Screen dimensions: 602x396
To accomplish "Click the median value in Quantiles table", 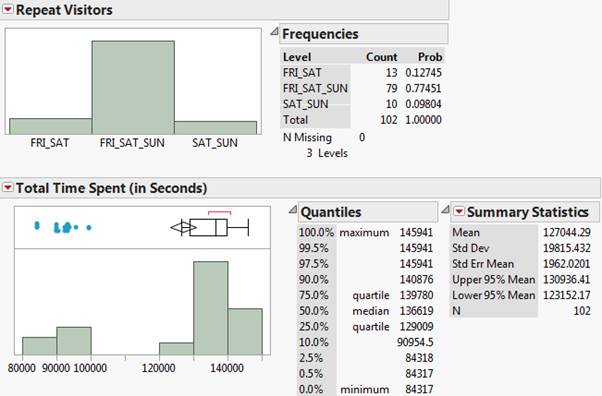I will click(x=416, y=311).
